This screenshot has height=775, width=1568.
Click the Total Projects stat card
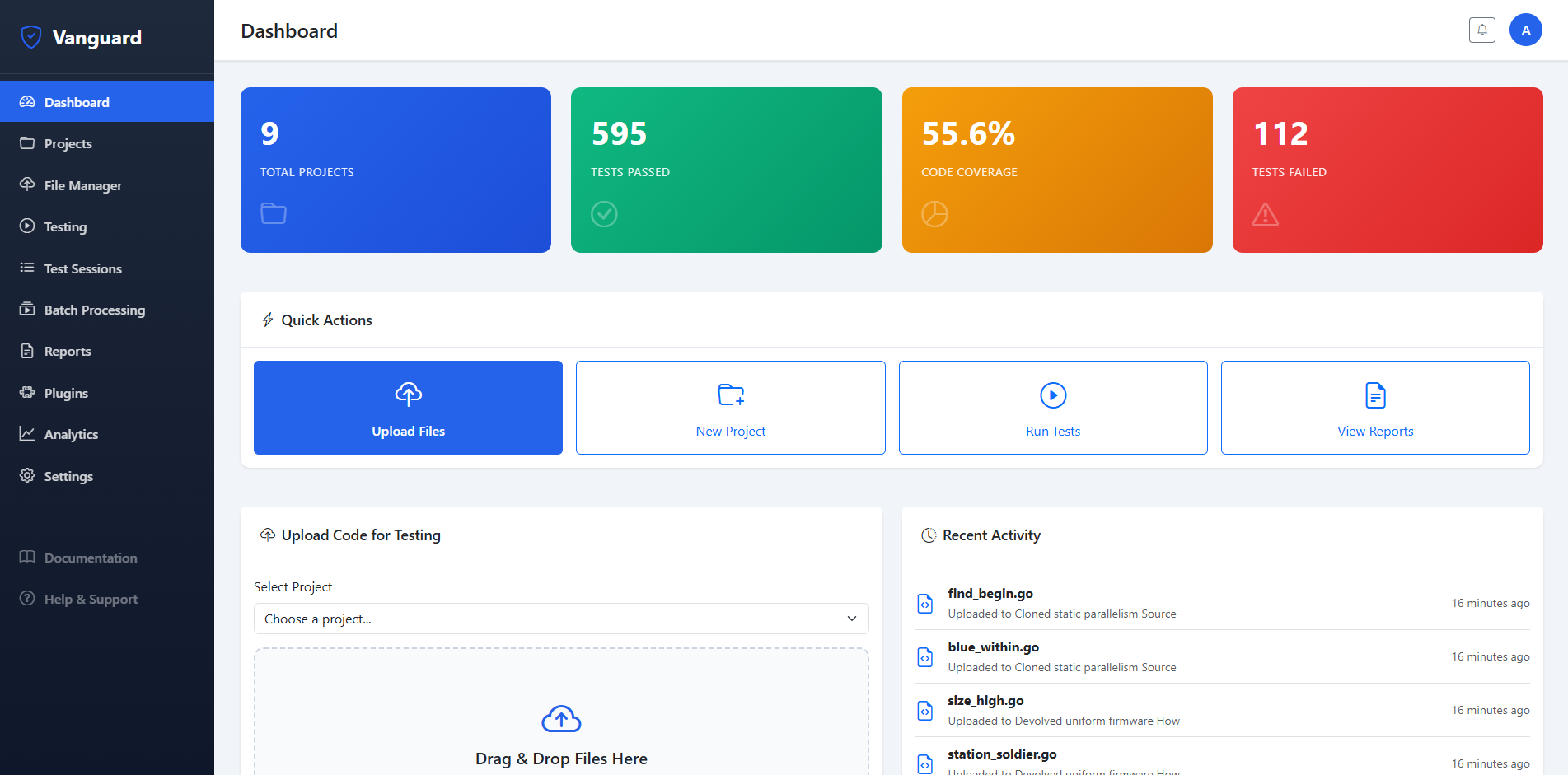coord(396,170)
